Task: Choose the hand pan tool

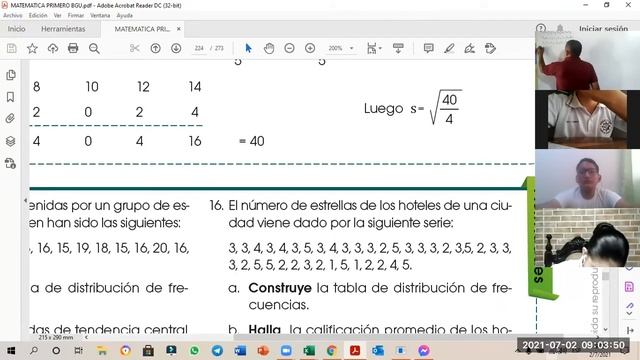Action: [x=269, y=49]
